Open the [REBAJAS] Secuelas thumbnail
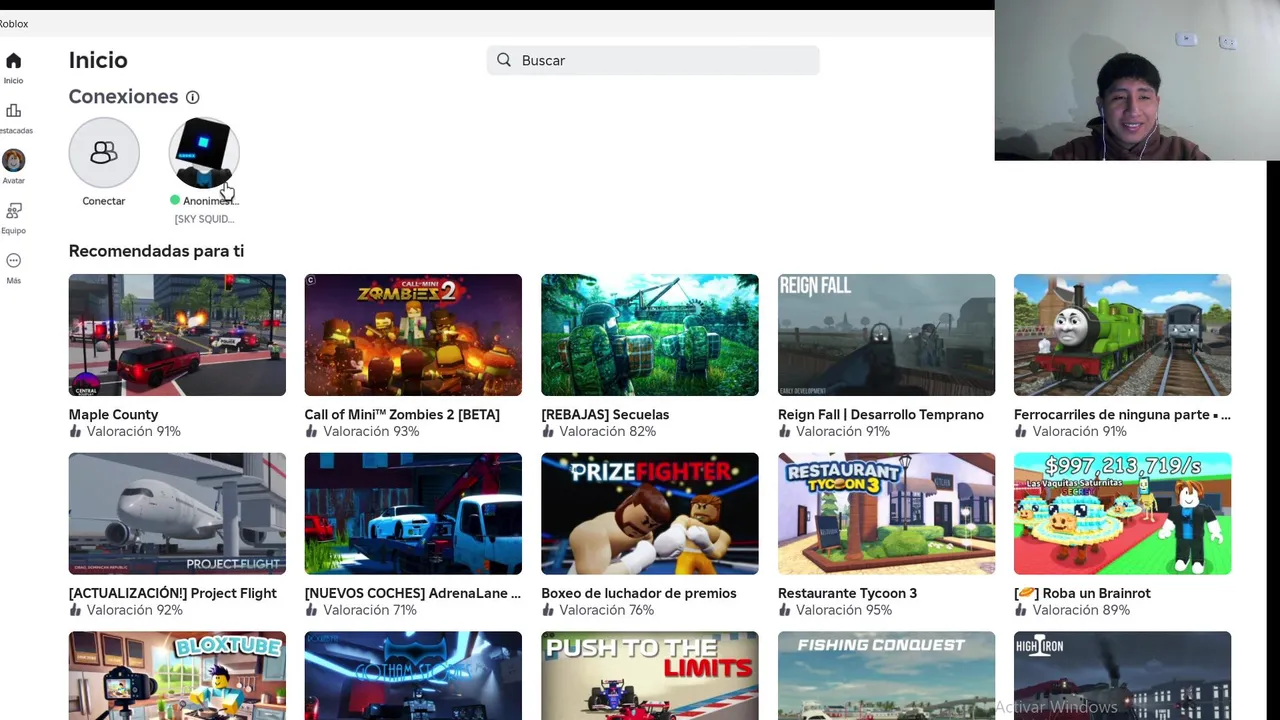 [x=650, y=335]
